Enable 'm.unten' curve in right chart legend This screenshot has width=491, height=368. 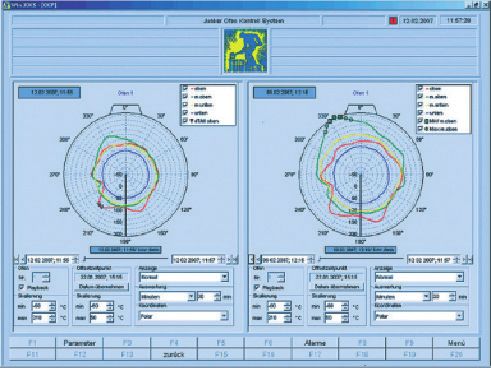point(420,105)
